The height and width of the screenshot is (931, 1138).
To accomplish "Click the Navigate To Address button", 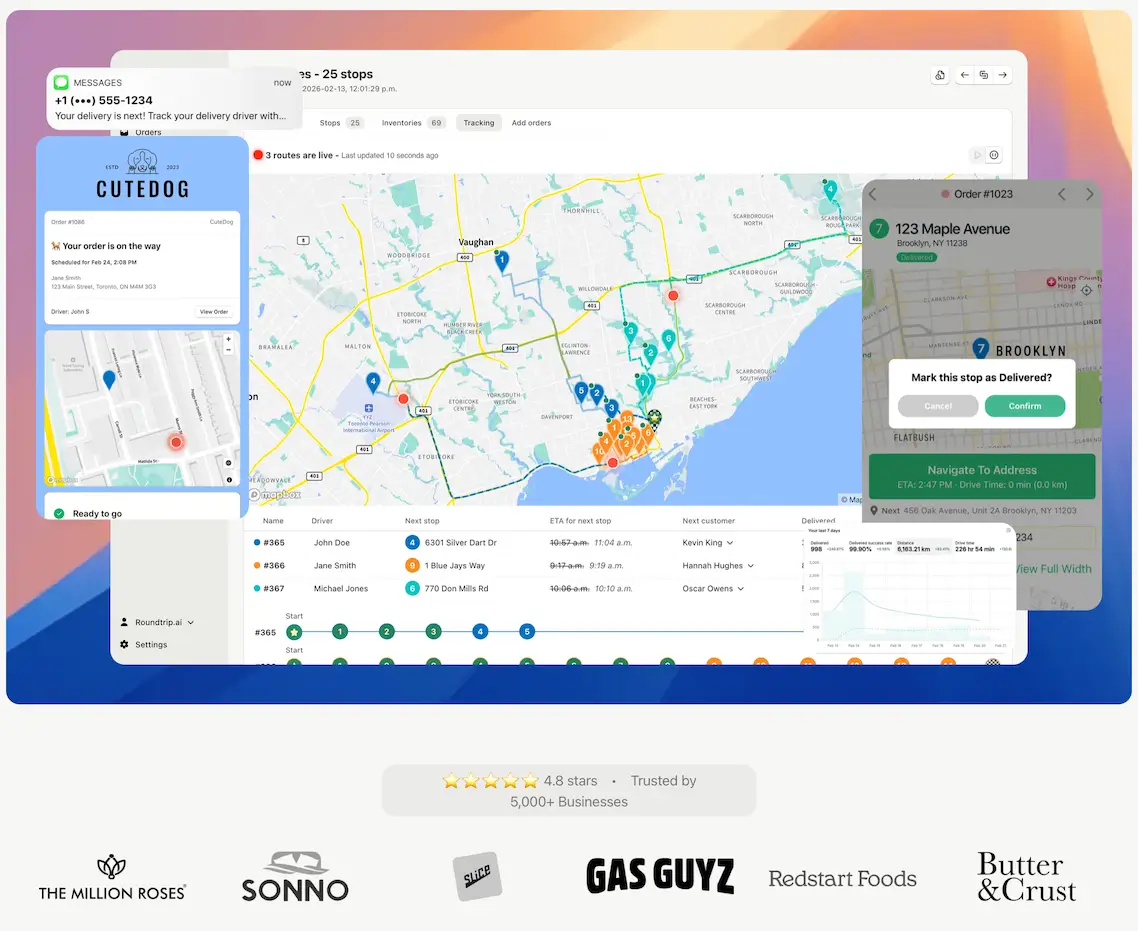I will click(982, 476).
